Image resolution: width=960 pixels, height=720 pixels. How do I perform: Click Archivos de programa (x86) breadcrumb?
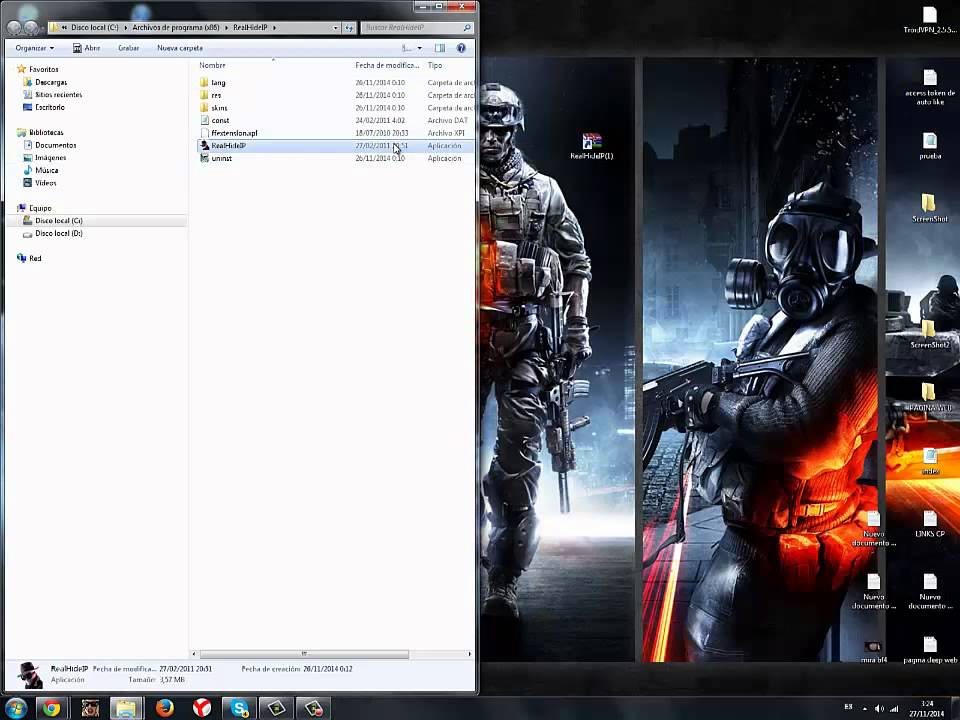(x=176, y=28)
